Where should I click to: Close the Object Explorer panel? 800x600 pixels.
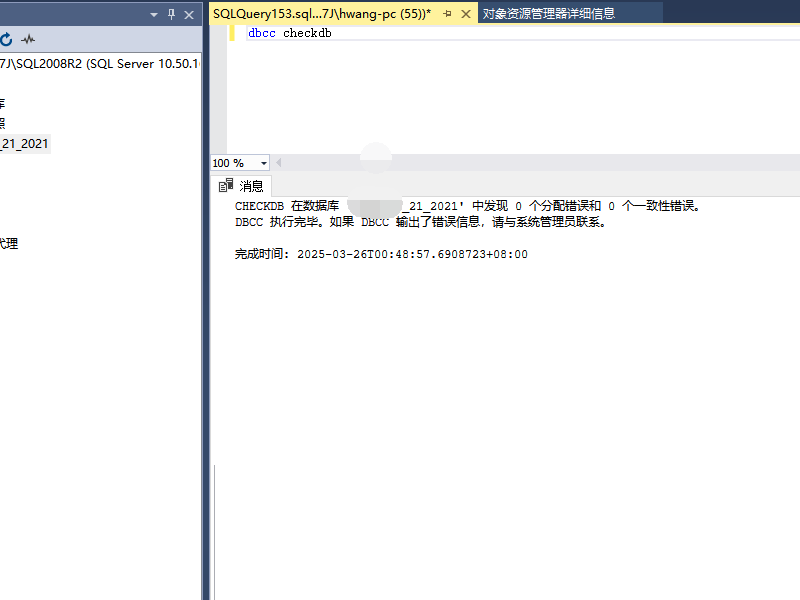coord(189,15)
